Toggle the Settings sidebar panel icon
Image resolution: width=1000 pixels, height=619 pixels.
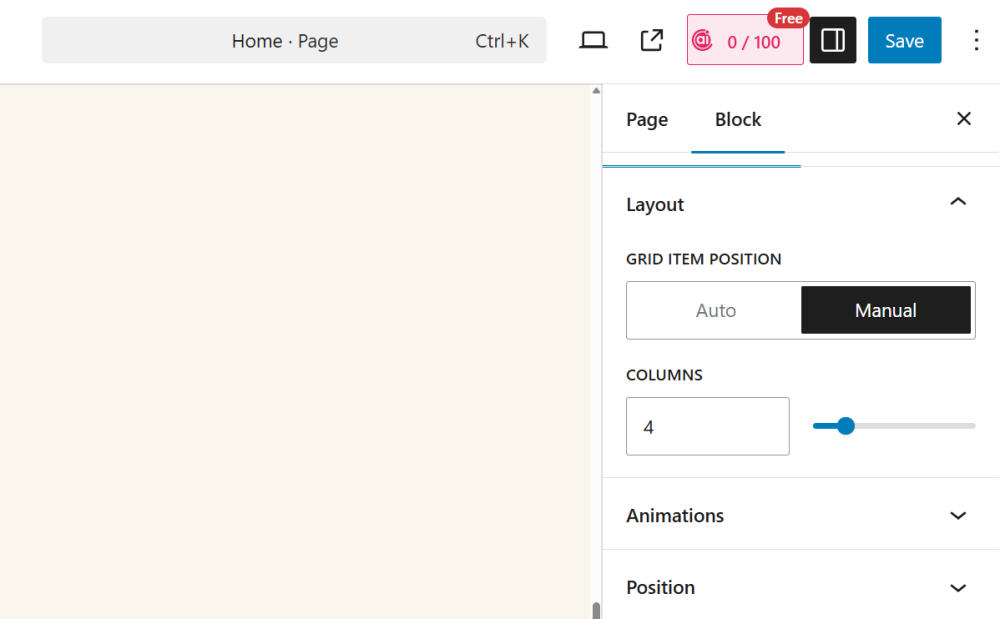(x=833, y=40)
